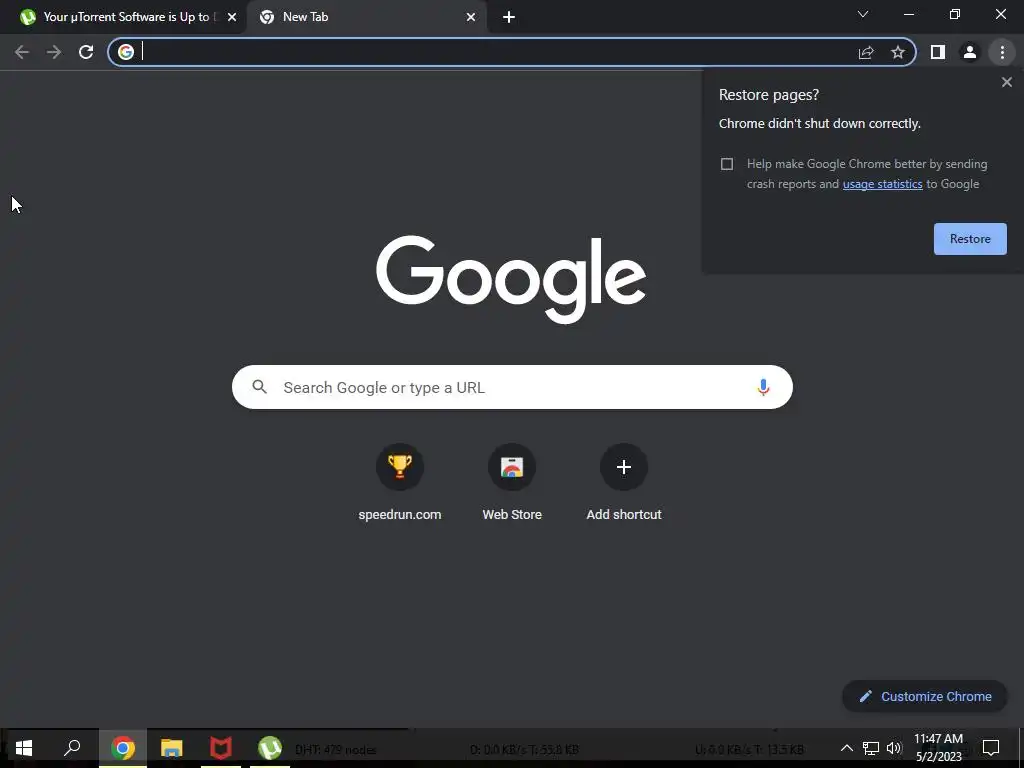1024x768 pixels.
Task: Share this page icon in address bar
Action: pos(866,52)
